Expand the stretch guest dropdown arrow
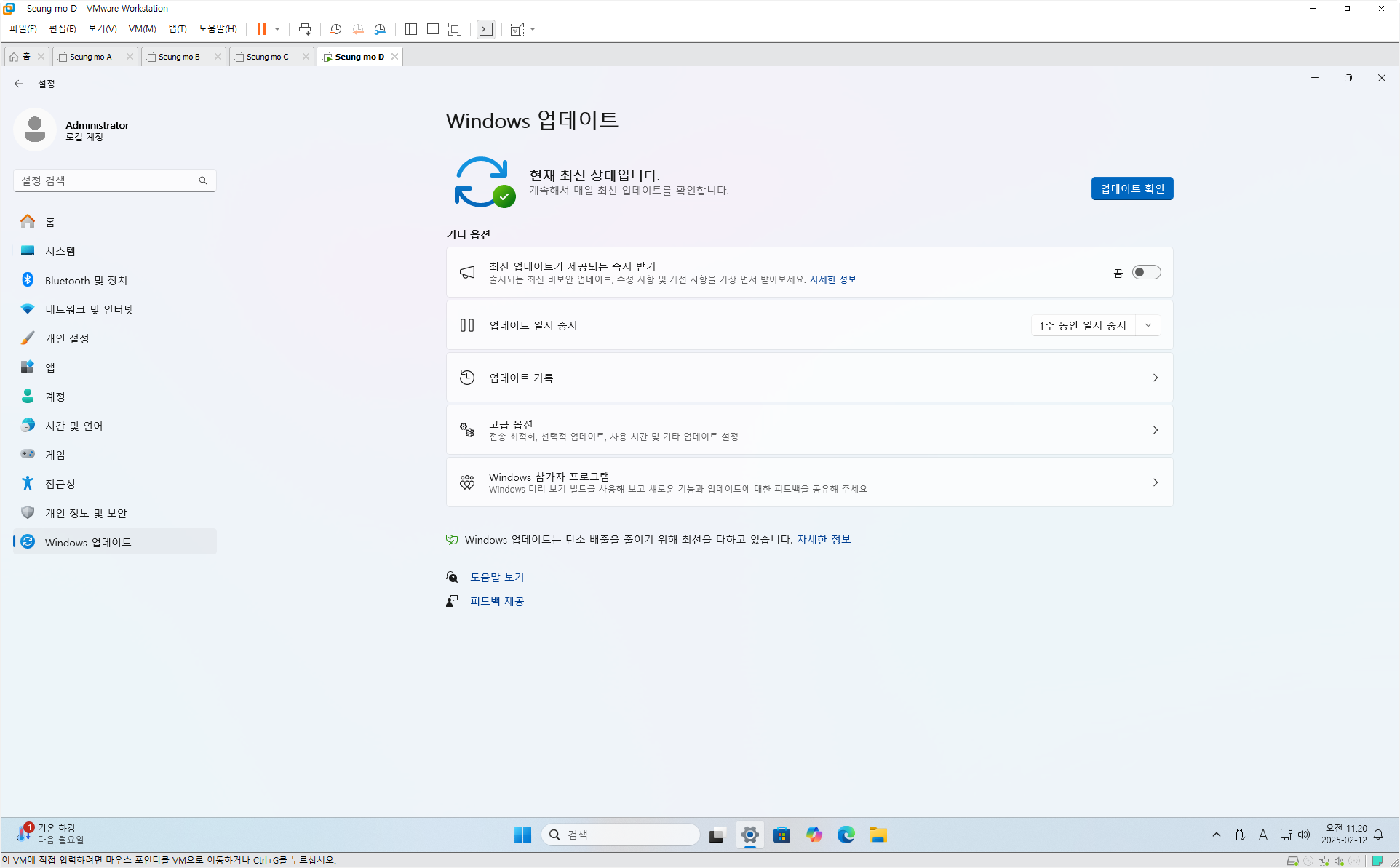Viewport: 1400px width, 868px height. [533, 29]
